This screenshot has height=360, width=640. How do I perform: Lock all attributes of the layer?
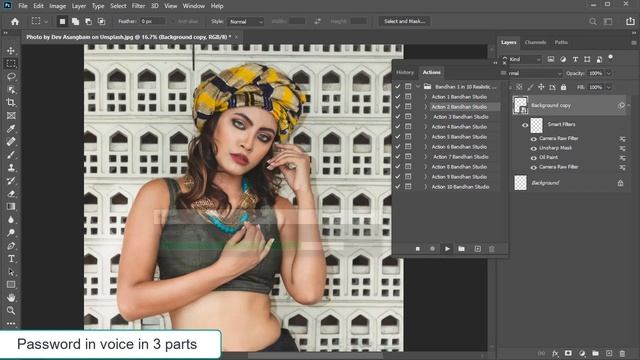tap(563, 87)
